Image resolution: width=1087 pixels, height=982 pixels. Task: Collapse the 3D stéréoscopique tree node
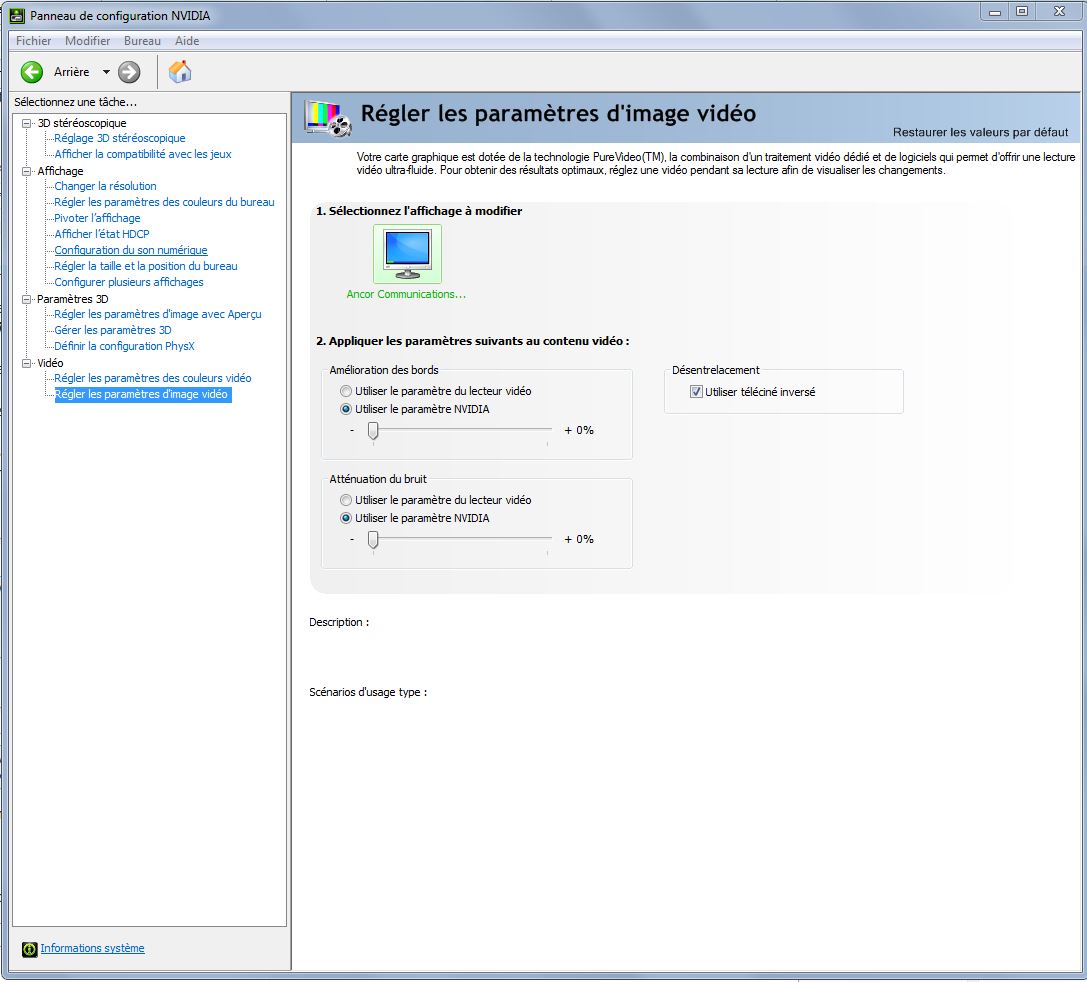(27, 123)
